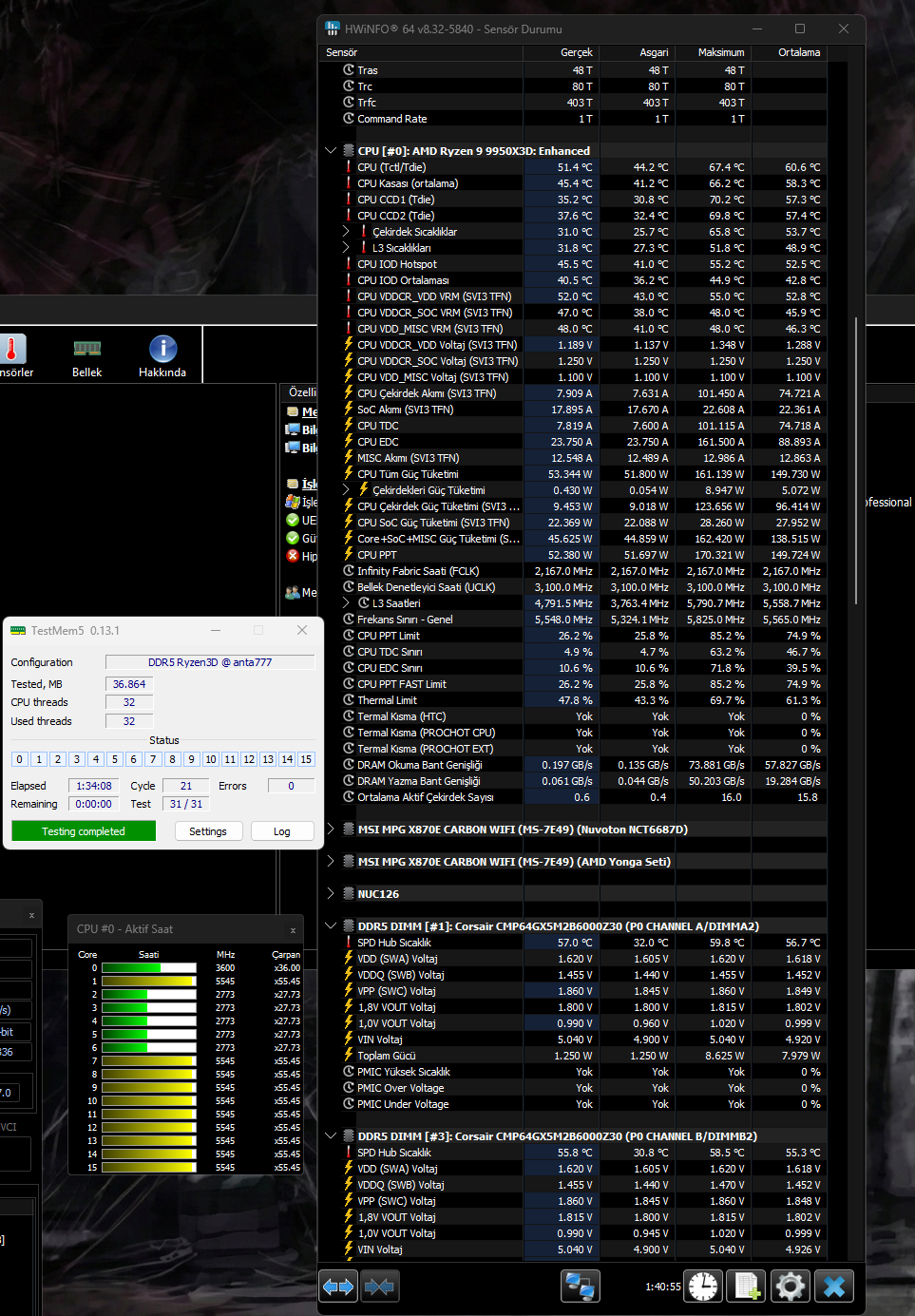Viewport: 915px width, 1316px height.
Task: Open the Bellek memory icon
Action: (87, 356)
